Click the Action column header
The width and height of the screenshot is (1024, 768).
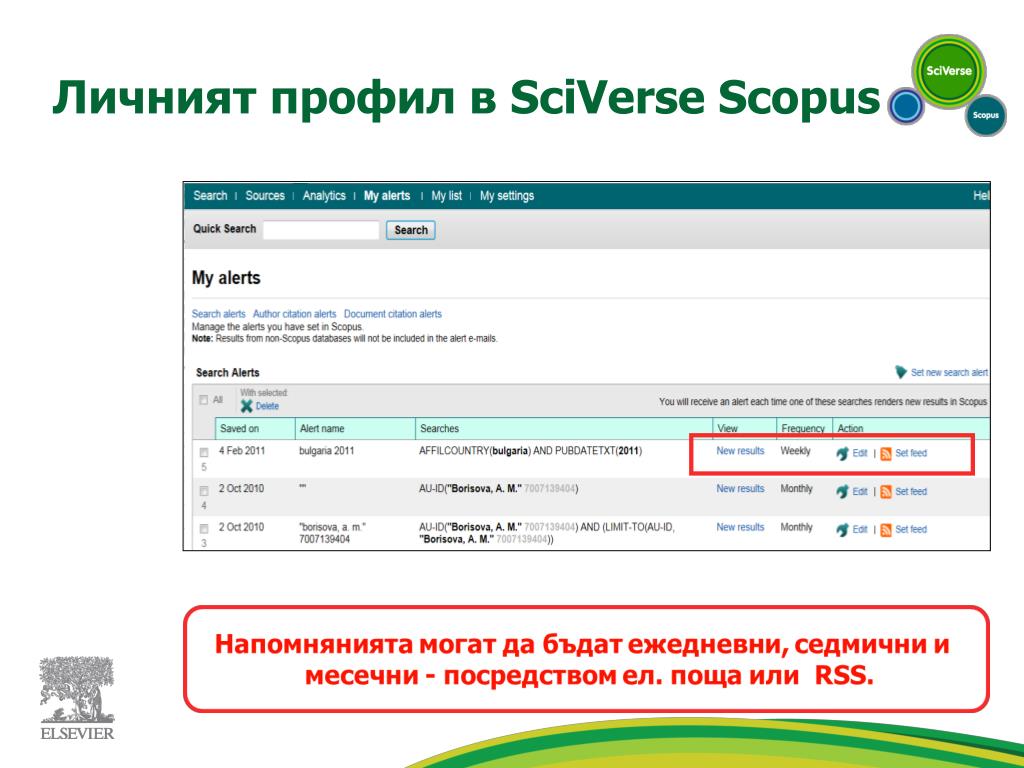click(x=912, y=428)
